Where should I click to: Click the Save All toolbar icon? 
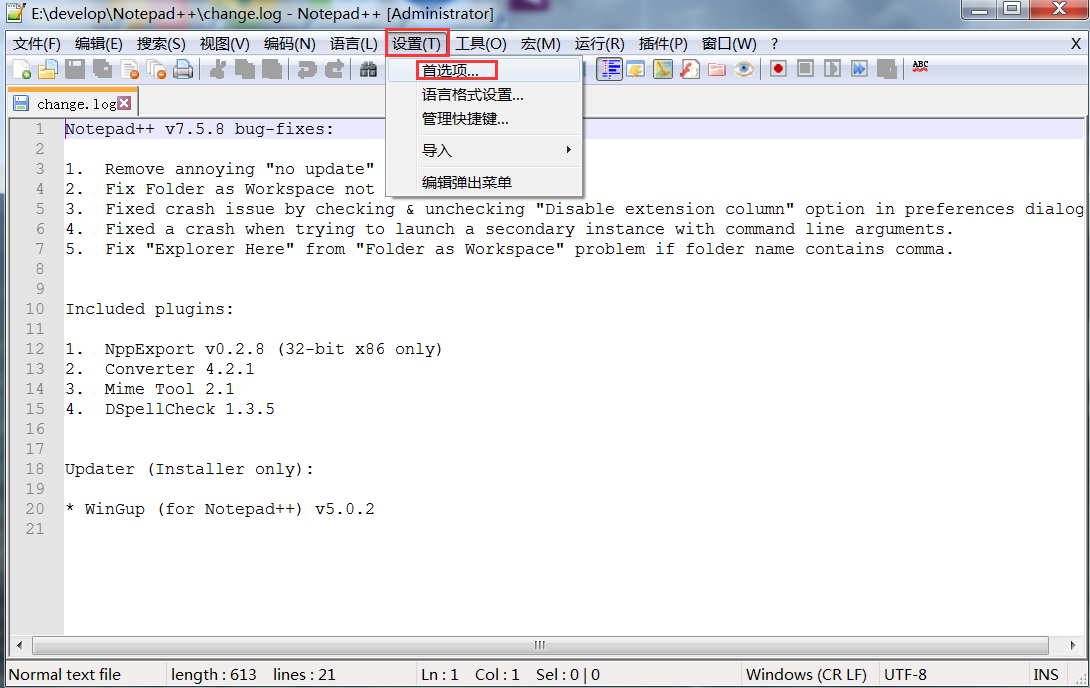(102, 69)
